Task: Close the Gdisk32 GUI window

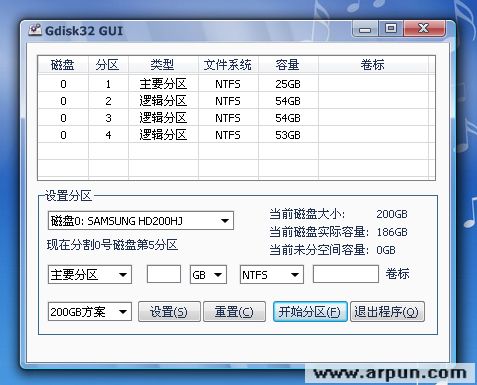Action: click(x=424, y=29)
